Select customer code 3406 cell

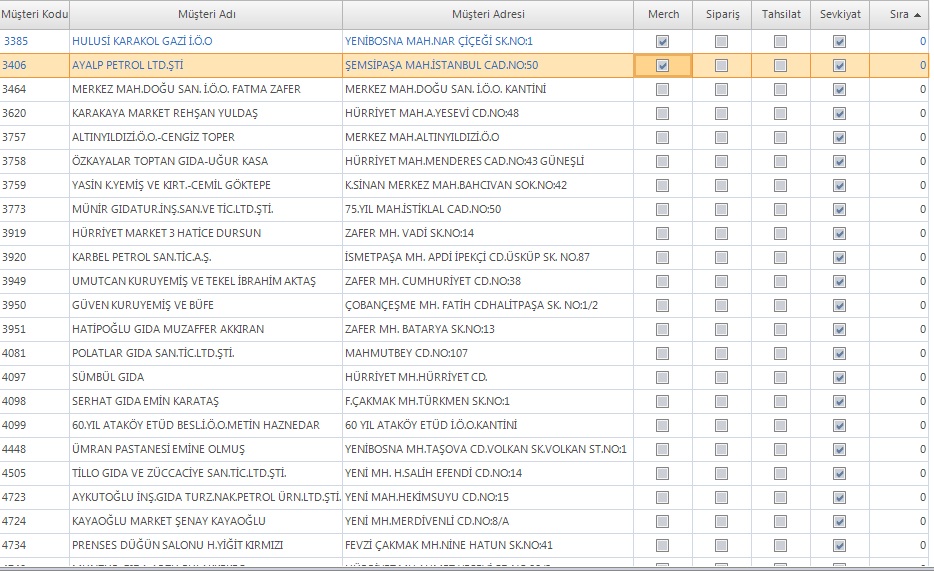point(35,65)
